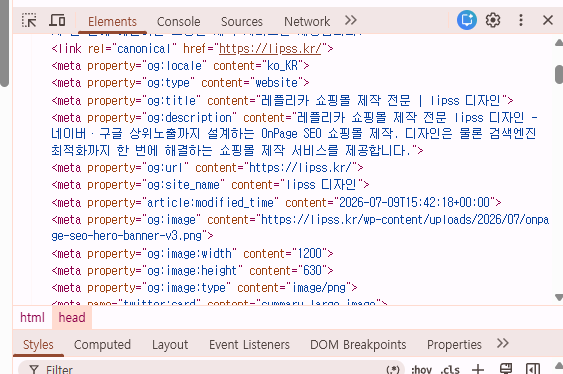Open the DOM Breakpoints pane tab
Viewport: 563px width, 374px height.
point(358,345)
